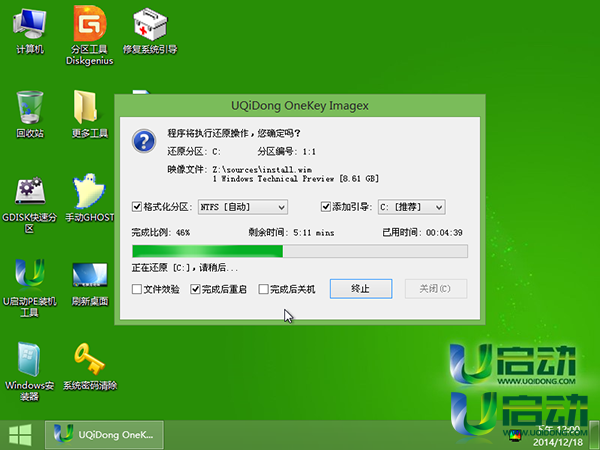Click the green restore progress bar
This screenshot has height=450, width=600.
pos(300,251)
